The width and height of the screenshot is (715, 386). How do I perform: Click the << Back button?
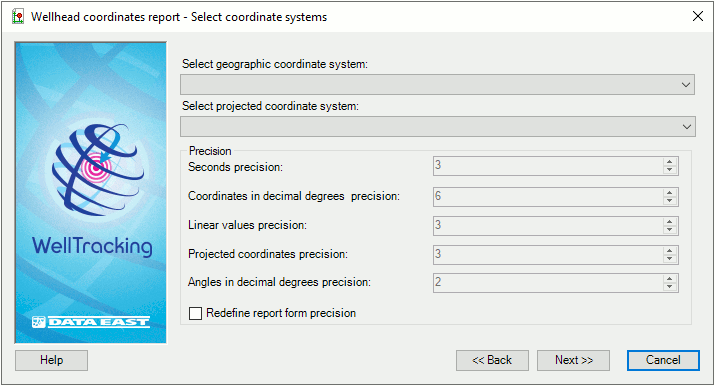pos(492,360)
